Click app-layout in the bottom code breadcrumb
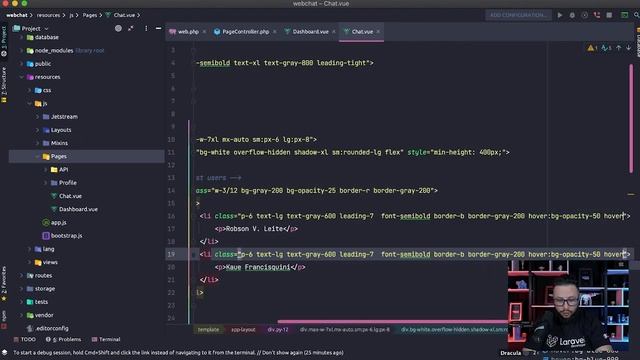Viewport: 640px width, 360px height. tap(243, 329)
